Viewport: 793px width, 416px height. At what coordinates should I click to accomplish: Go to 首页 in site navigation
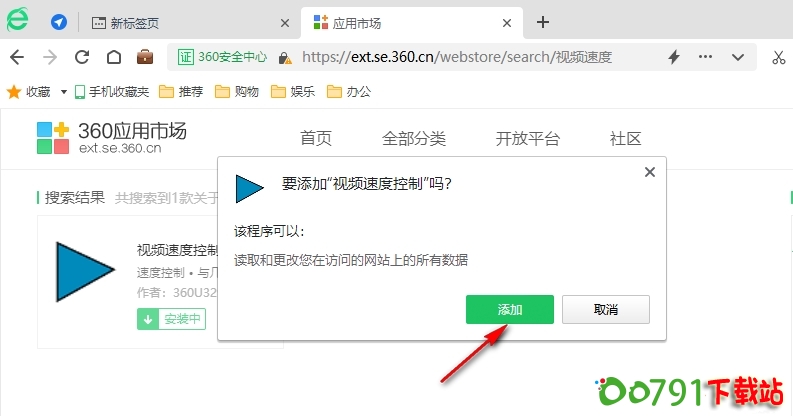click(x=316, y=138)
